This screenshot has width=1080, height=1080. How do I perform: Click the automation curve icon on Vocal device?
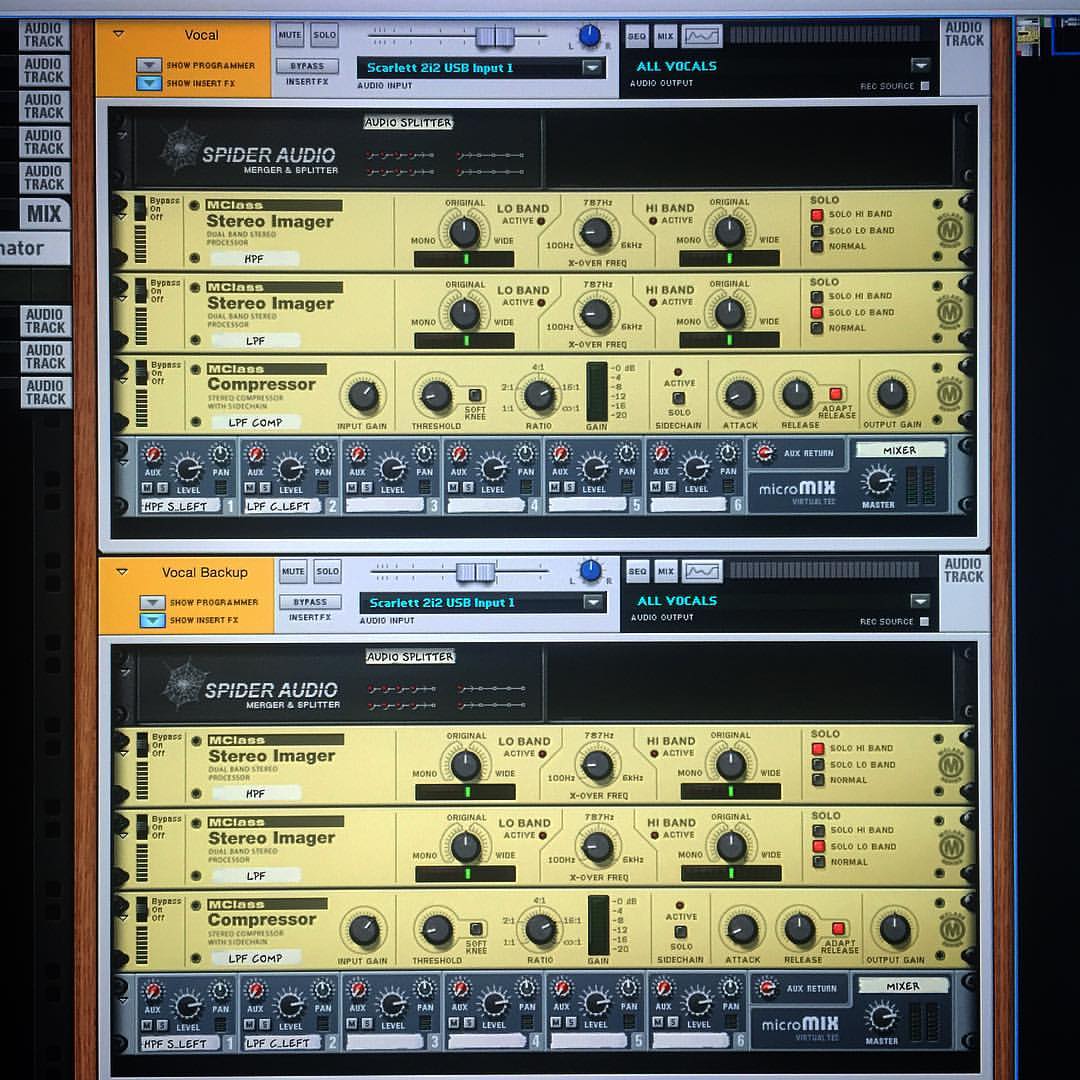[x=701, y=36]
